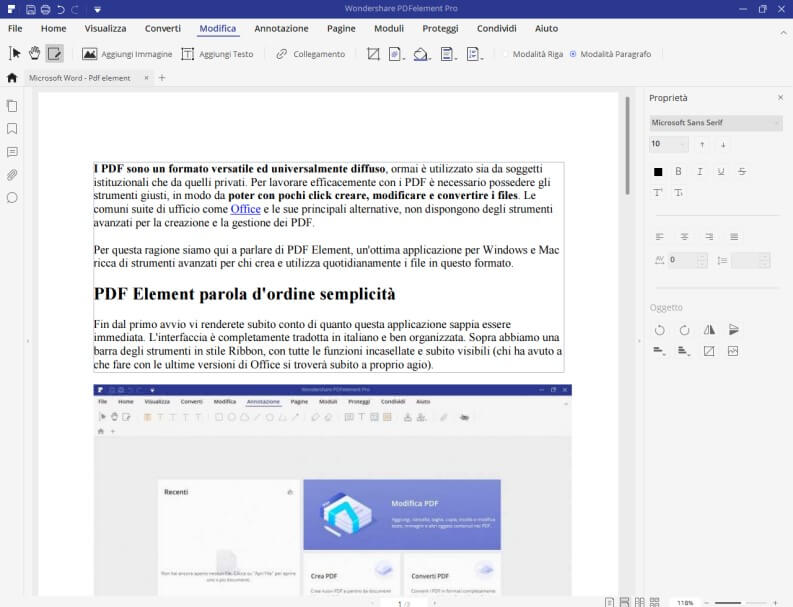Open the comments panel

coord(12,152)
